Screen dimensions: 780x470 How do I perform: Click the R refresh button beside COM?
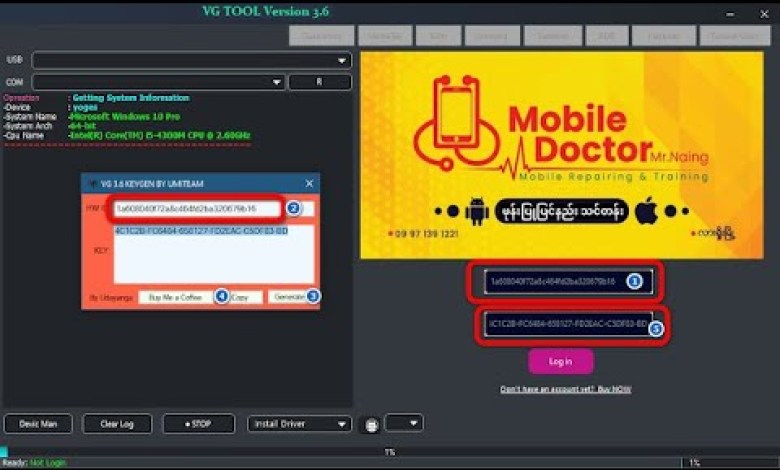(x=320, y=82)
